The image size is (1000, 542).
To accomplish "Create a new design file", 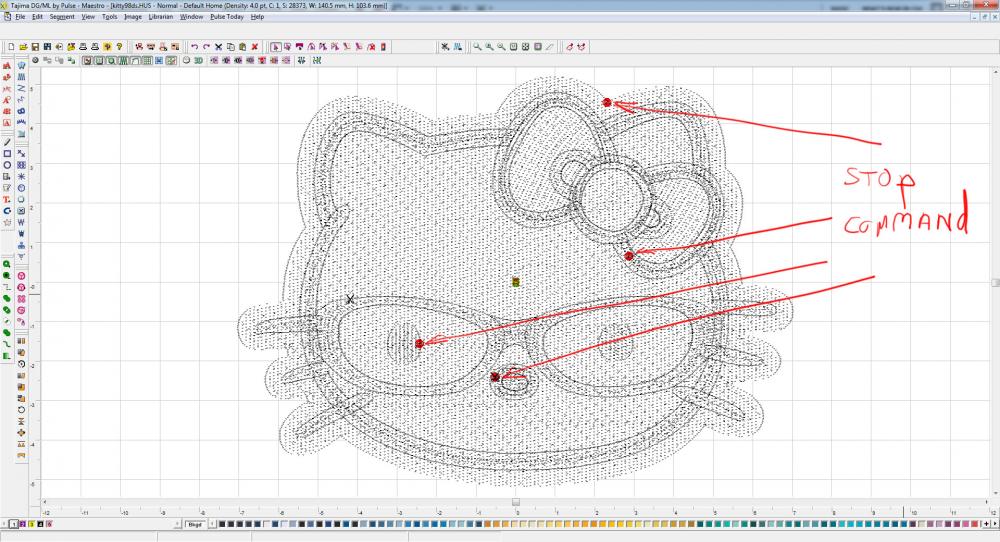I will 11,47.
